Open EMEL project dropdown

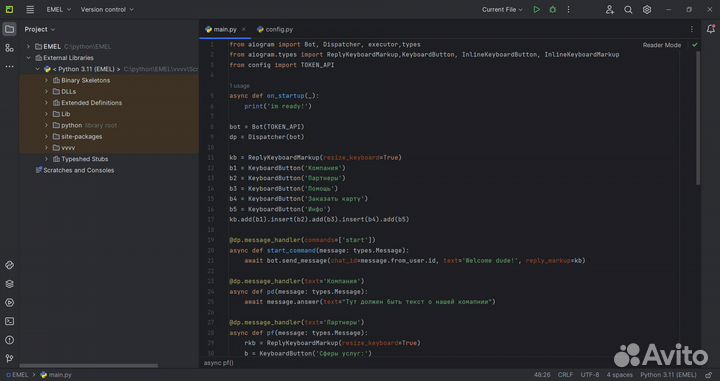(x=59, y=9)
